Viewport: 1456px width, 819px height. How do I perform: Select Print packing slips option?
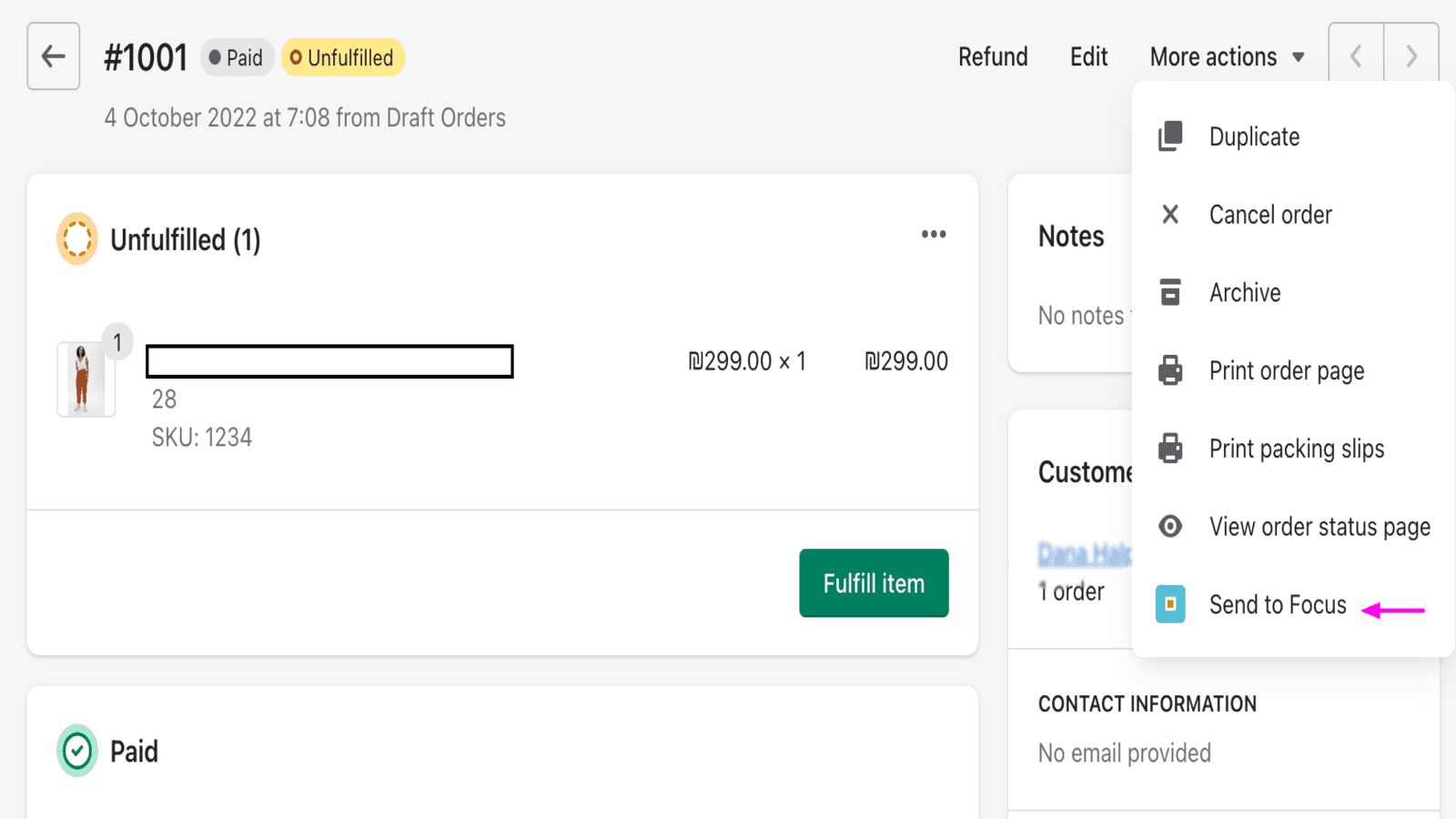pyautogui.click(x=1296, y=449)
